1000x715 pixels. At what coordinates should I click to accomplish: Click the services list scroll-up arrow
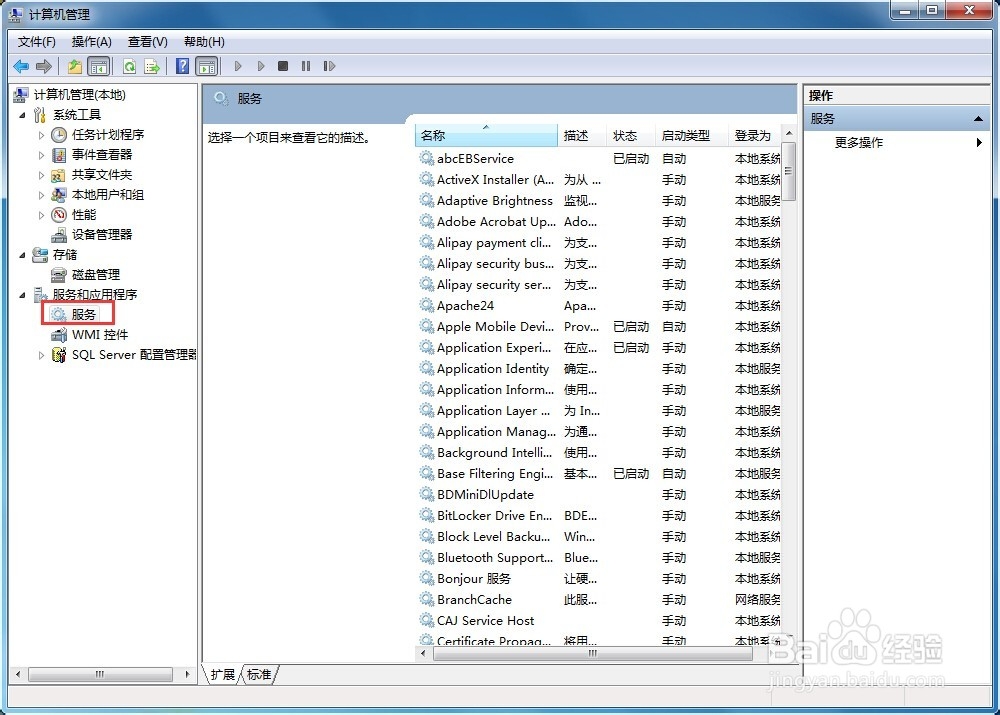[x=789, y=133]
